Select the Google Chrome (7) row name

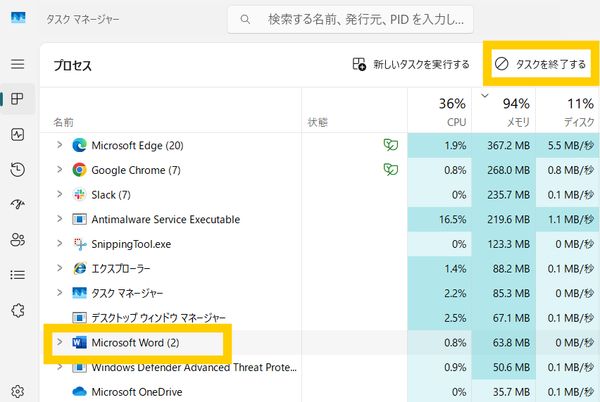[136, 170]
